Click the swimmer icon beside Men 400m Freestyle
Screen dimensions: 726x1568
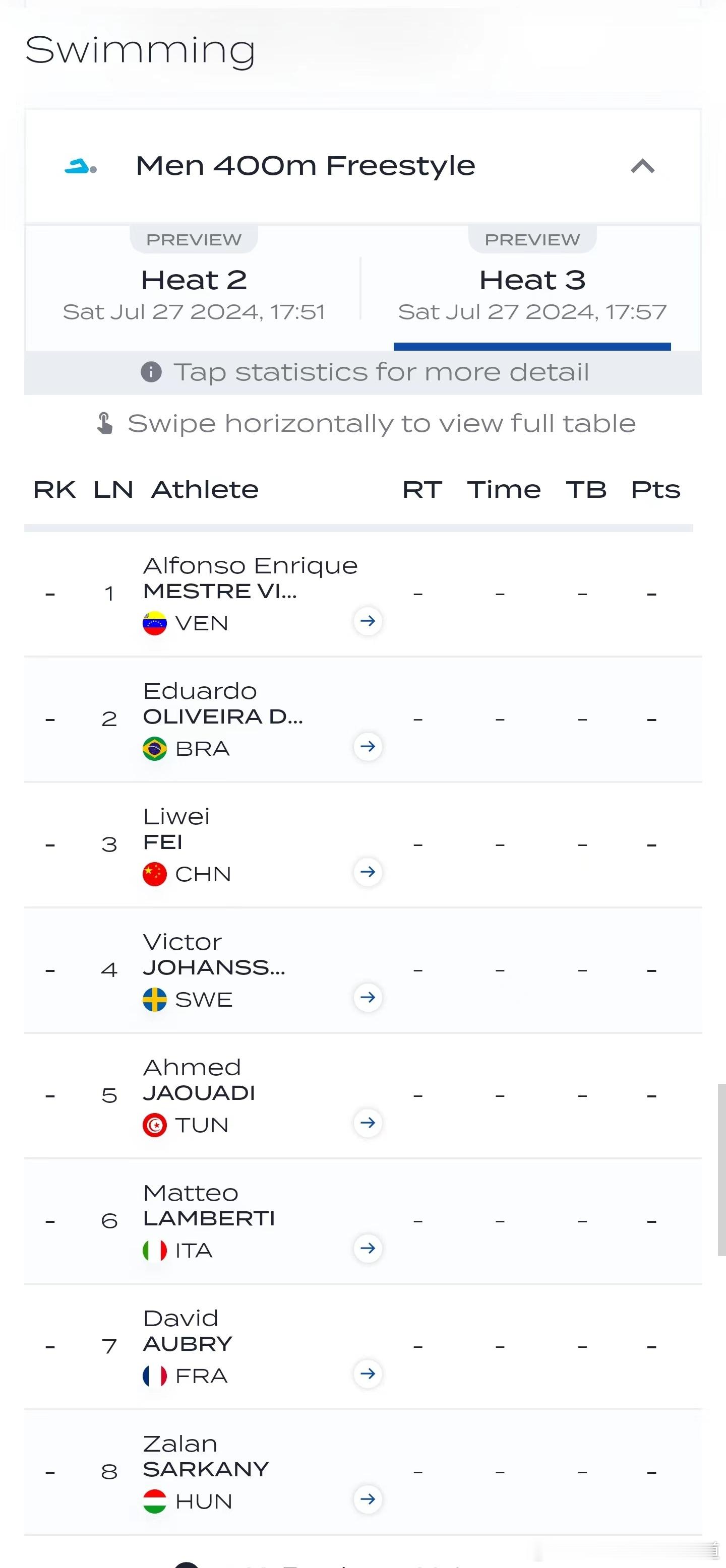pos(80,166)
